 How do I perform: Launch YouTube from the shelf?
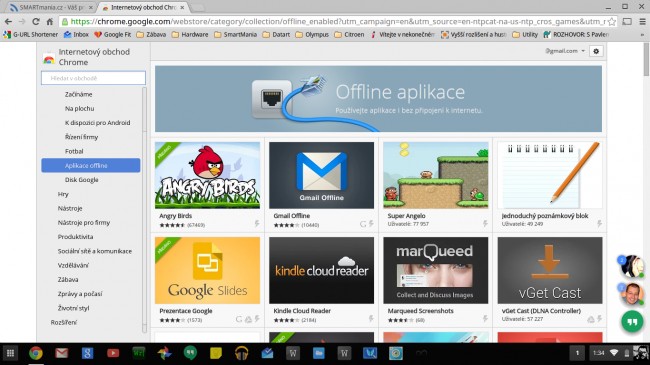click(113, 353)
